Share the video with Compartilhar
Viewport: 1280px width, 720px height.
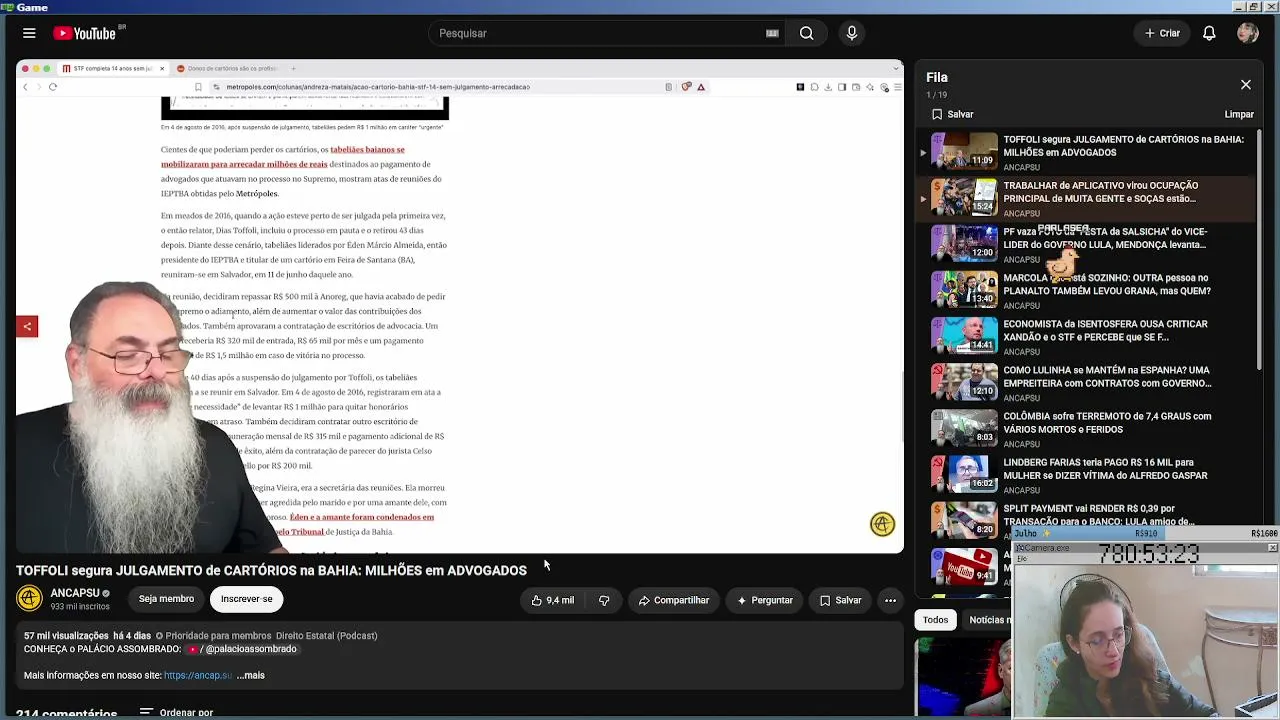point(673,600)
